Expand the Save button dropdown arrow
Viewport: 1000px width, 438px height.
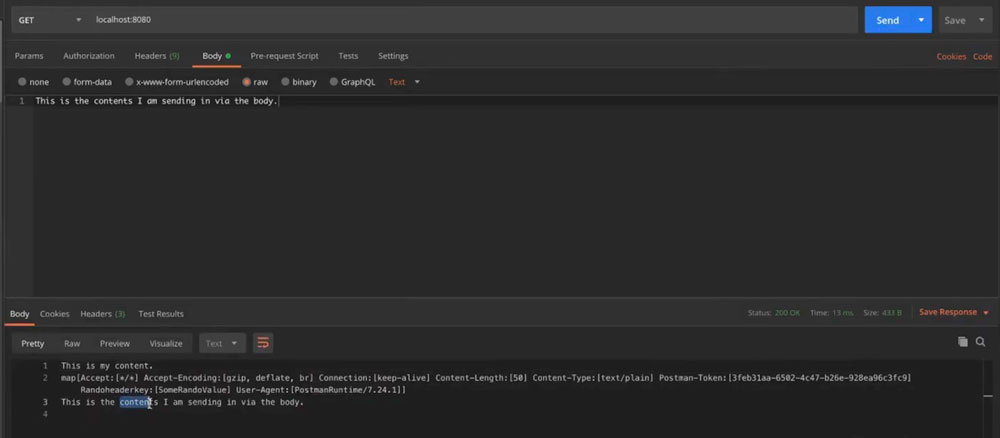pyautogui.click(x=982, y=20)
